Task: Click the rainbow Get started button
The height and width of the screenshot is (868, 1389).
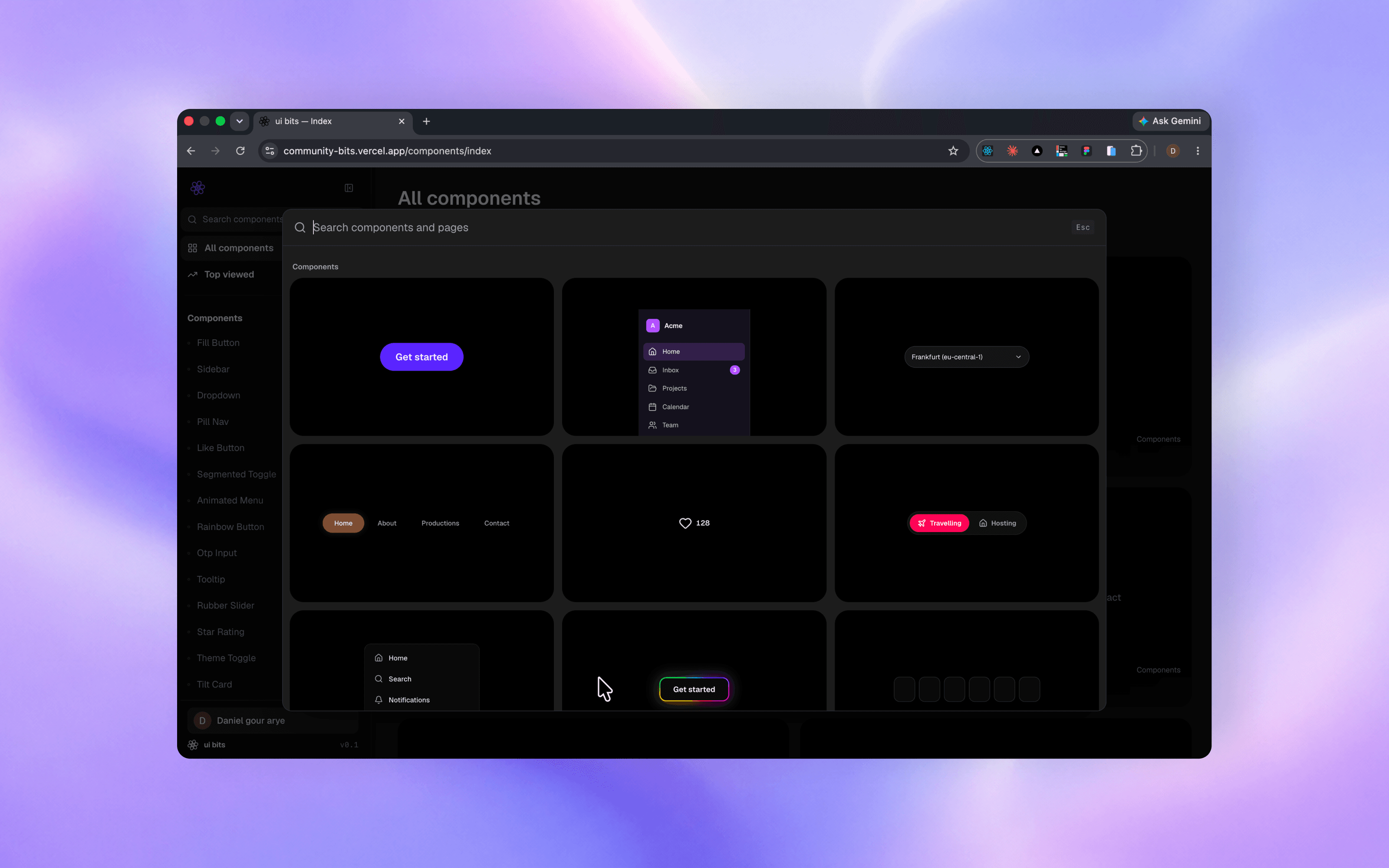Action: pos(694,689)
